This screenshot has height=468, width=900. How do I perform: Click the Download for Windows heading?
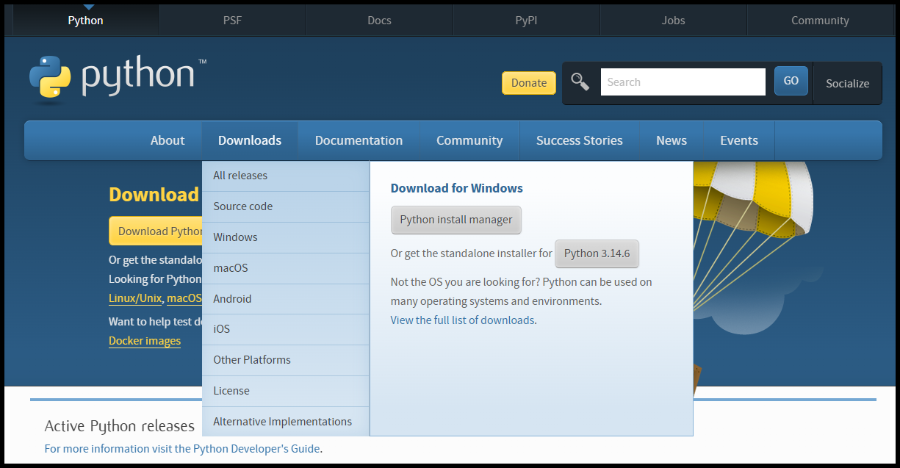(x=456, y=188)
